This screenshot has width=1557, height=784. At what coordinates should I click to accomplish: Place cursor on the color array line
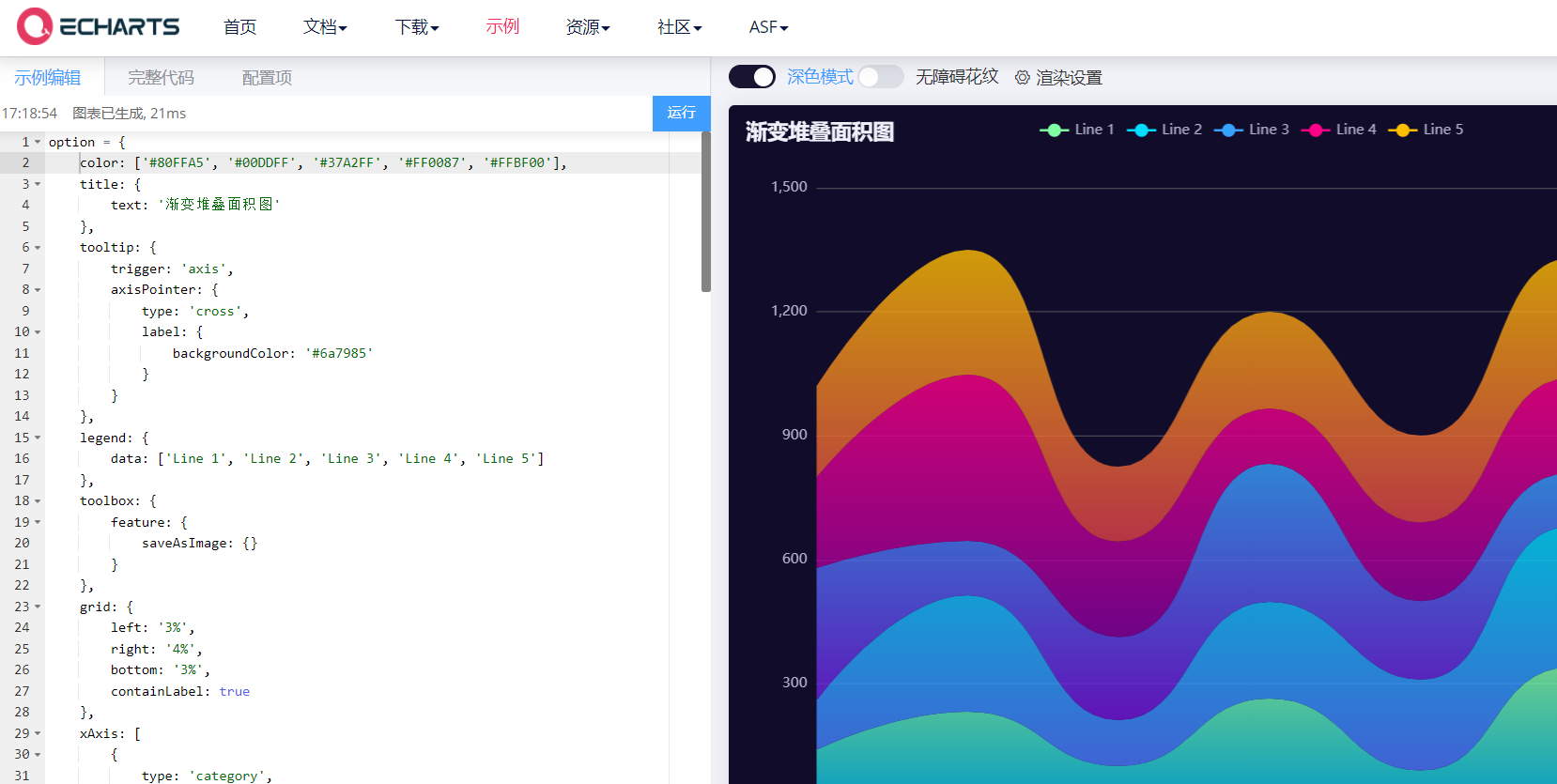point(323,162)
